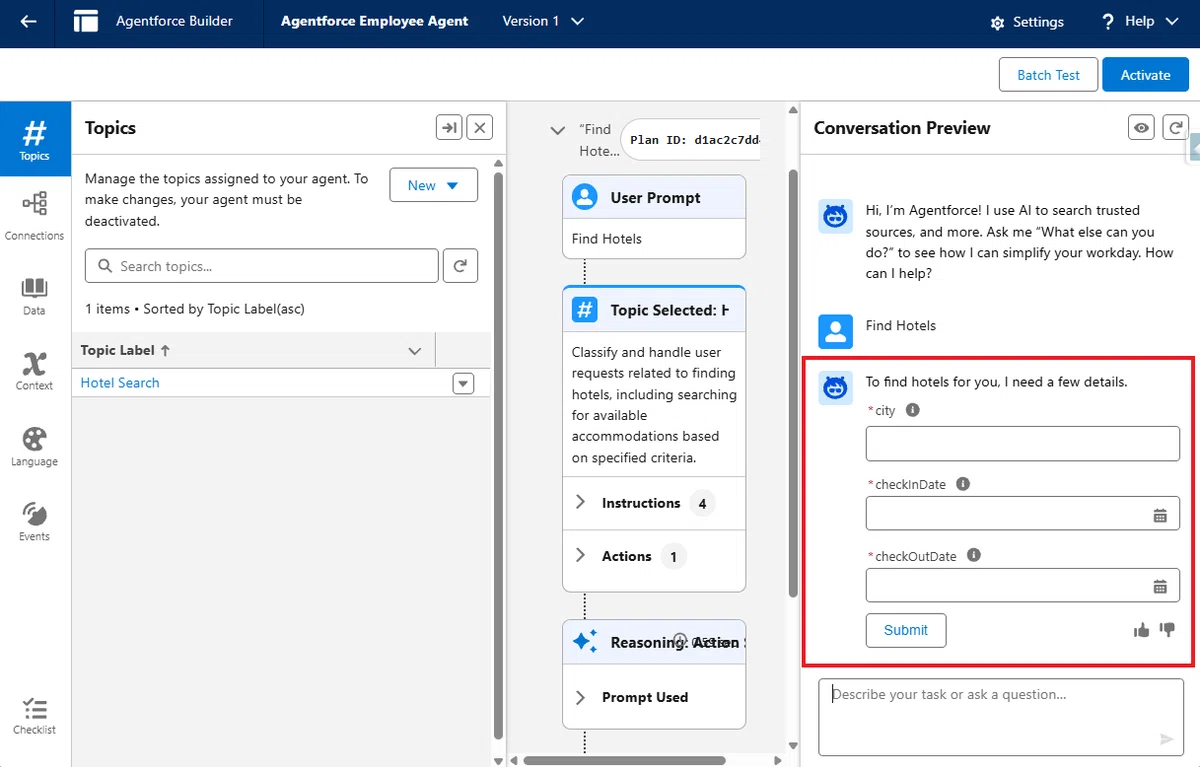1200x767 pixels.
Task: Open the Hotel Search topic link
Action: coord(120,383)
